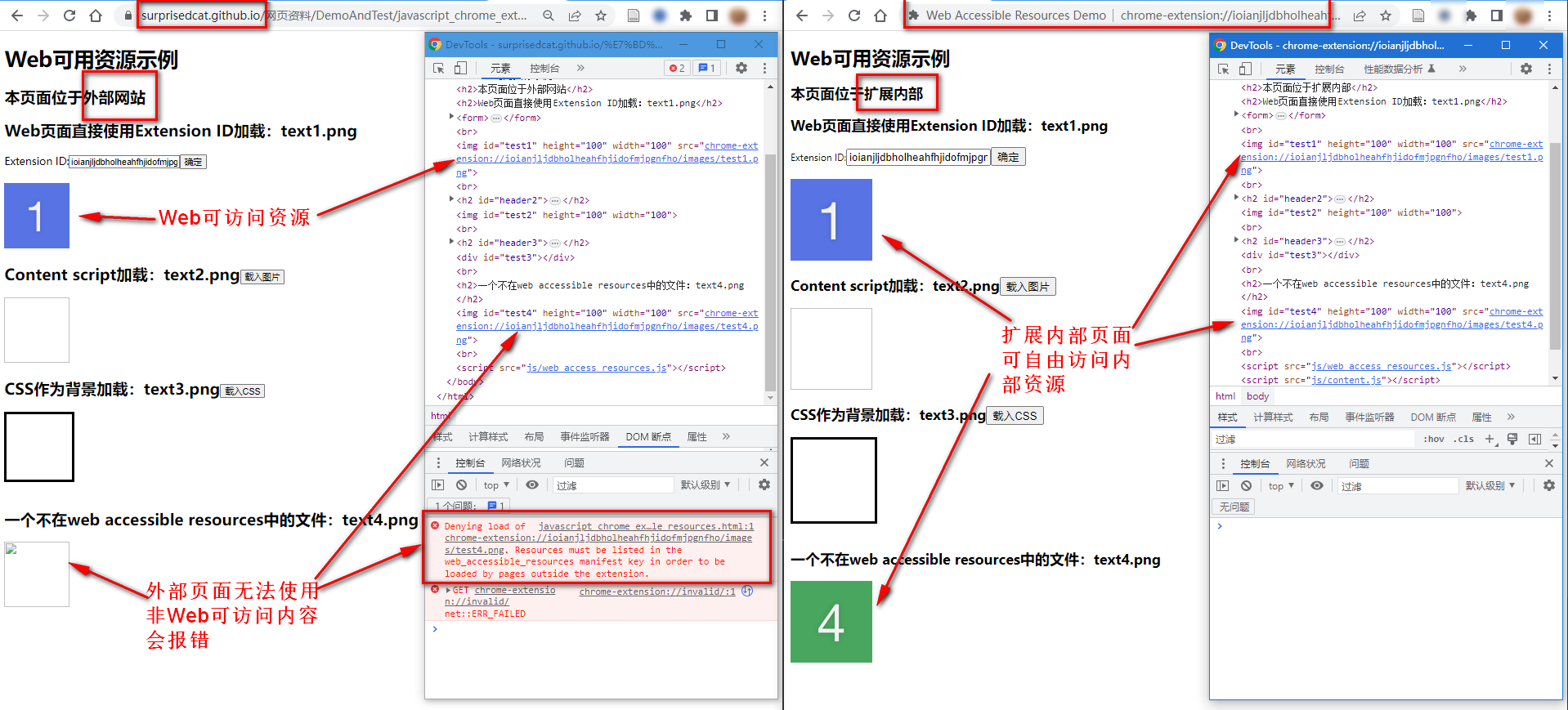Screen dimensions: 1568x710
Task: Open js/content.js link in right DevTools
Action: (1345, 380)
